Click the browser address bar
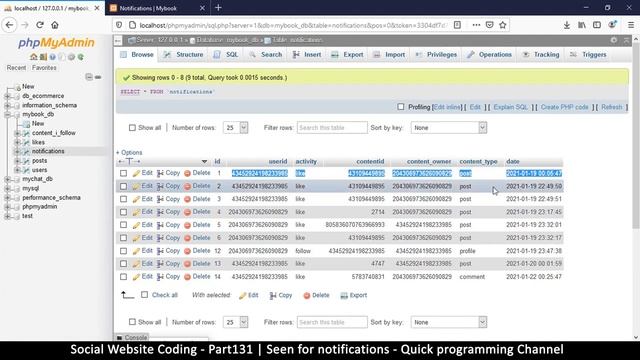Screen dimensions: 640x360 point(293,25)
